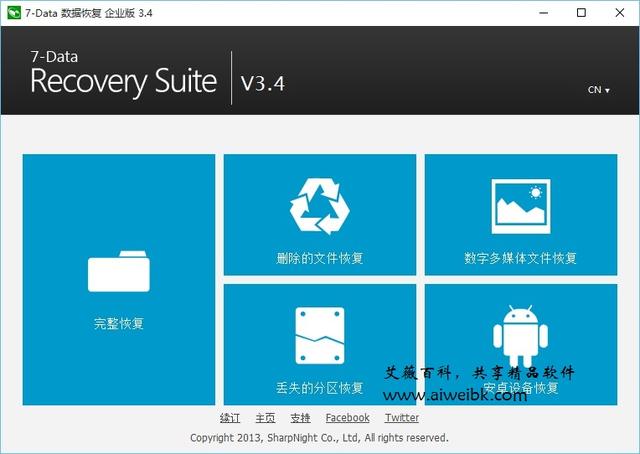Viewport: 640px width, 454px height.
Task: Click the picture icon for media recovery
Action: (x=521, y=206)
